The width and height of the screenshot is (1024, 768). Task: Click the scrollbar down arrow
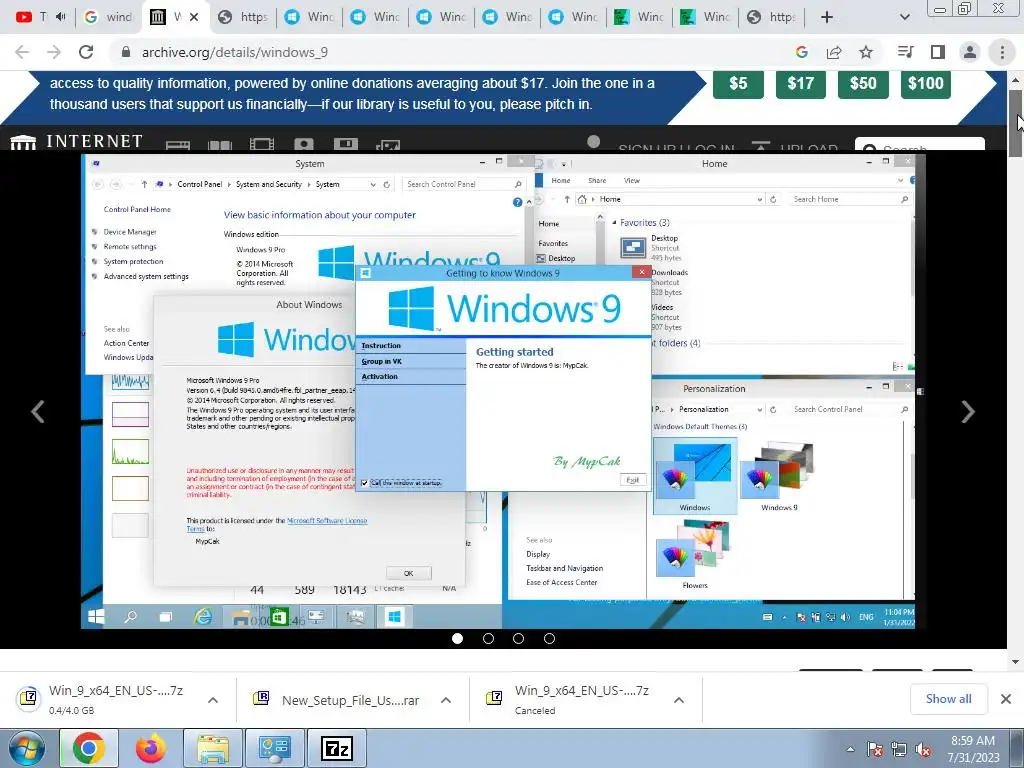click(1015, 661)
